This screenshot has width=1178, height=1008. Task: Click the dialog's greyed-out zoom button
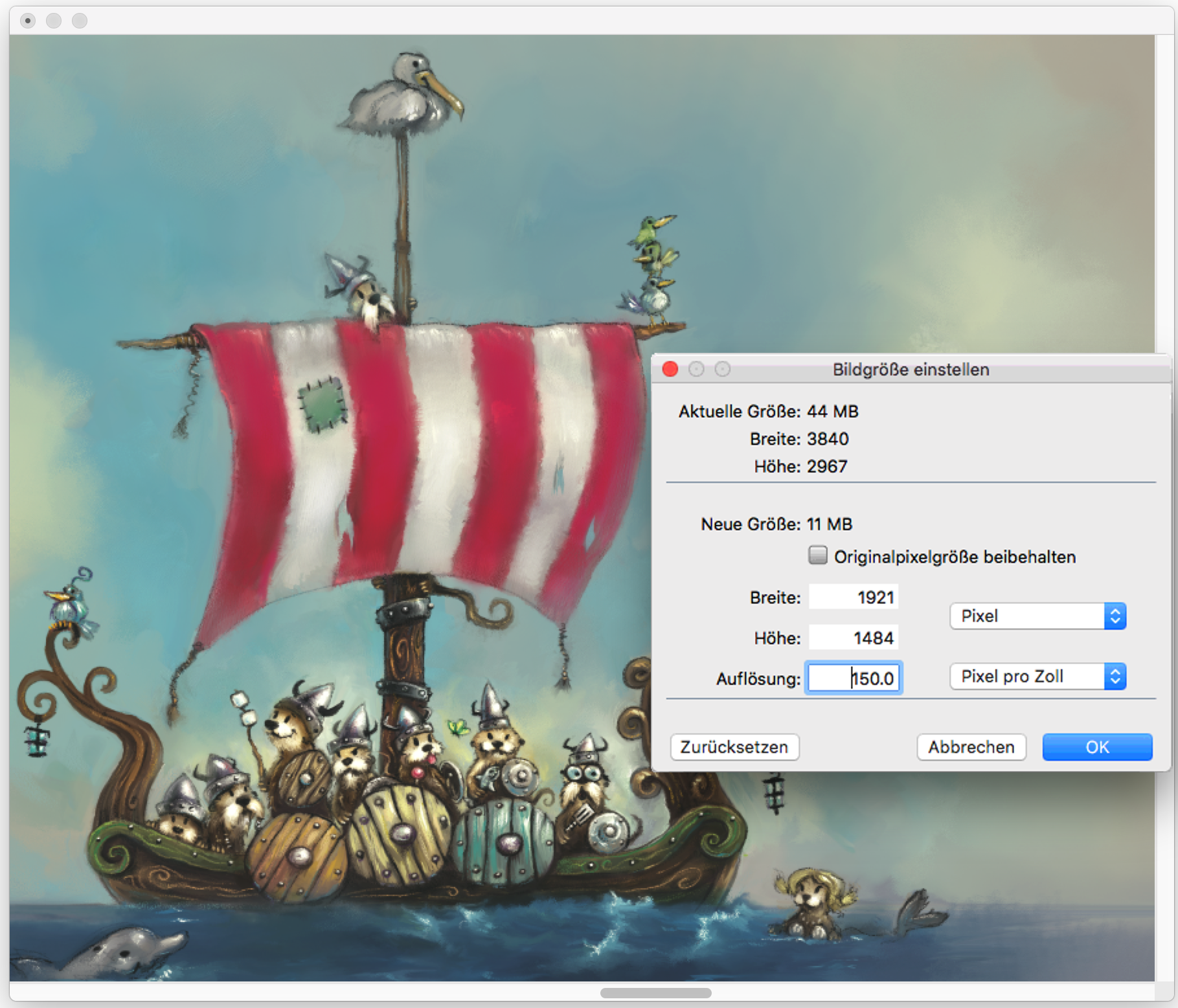723,369
